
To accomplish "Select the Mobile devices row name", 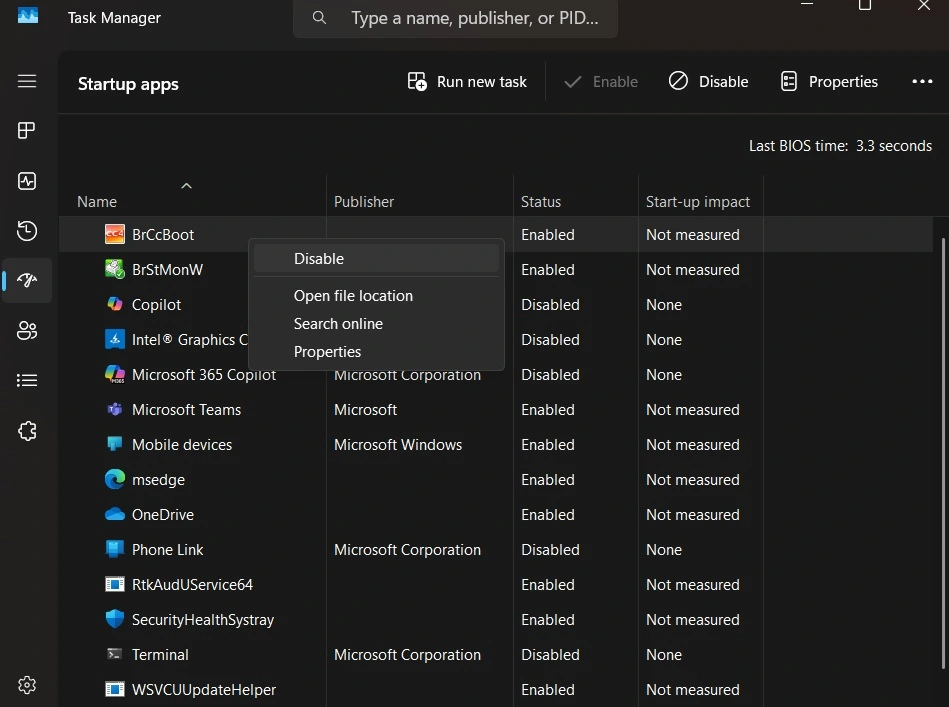I will point(182,445).
